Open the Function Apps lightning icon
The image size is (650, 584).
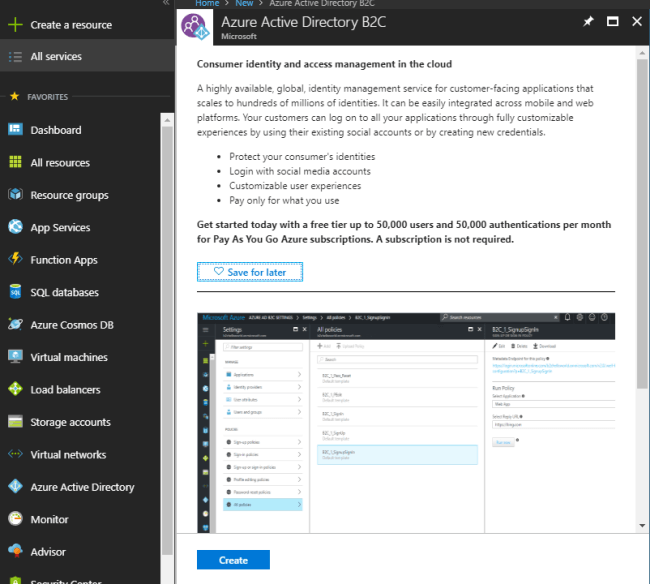(x=15, y=259)
